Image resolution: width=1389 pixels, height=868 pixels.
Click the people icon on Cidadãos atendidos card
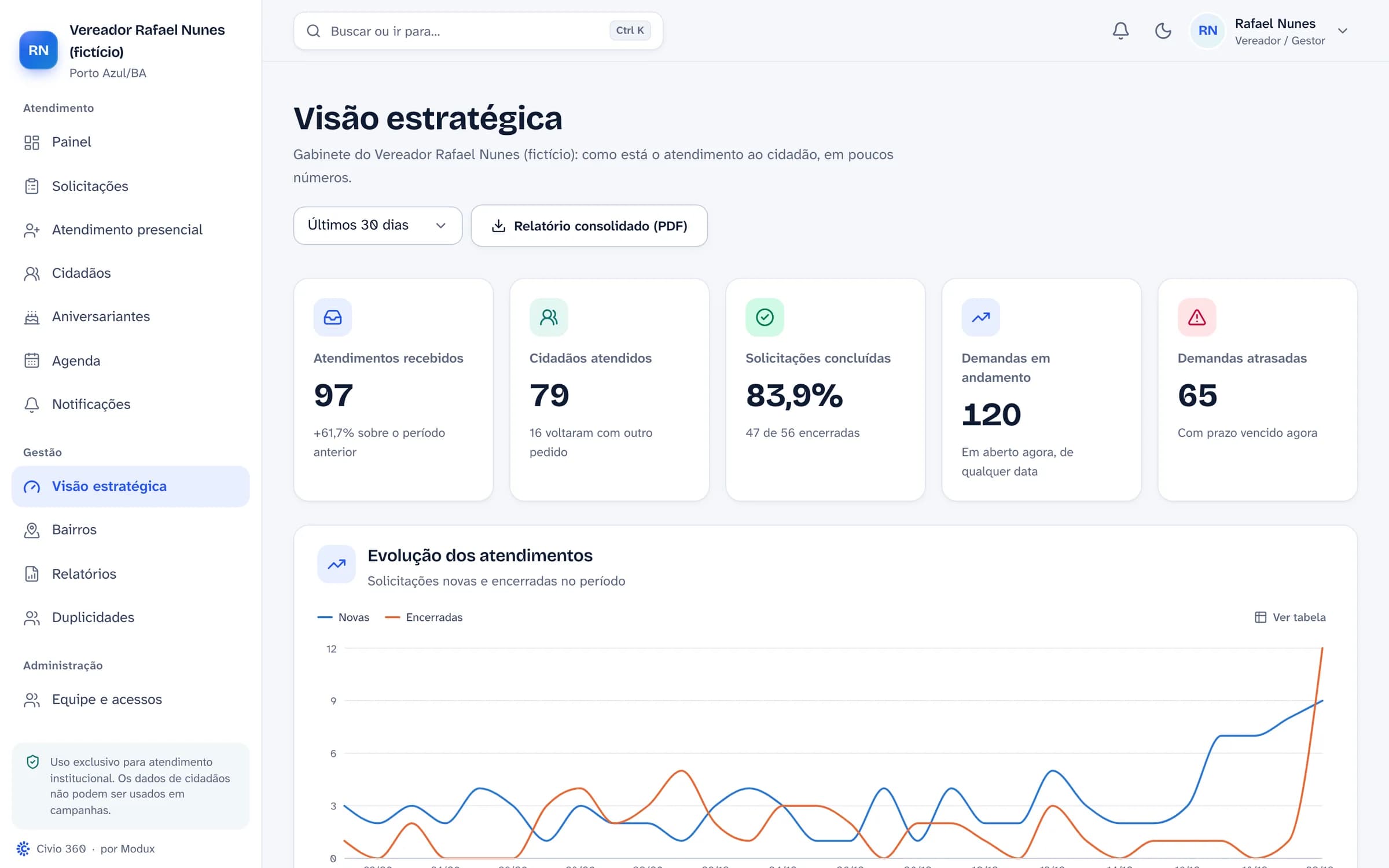pyautogui.click(x=549, y=317)
